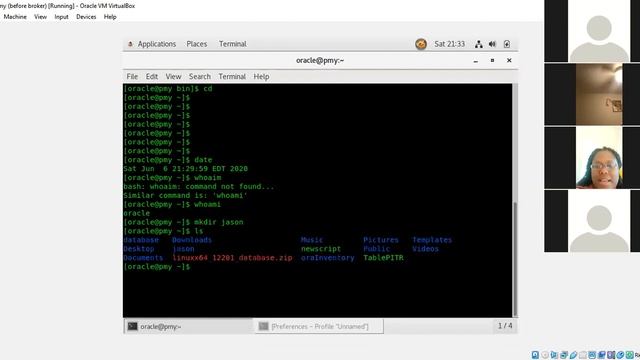Screen dimensions: 640x360
Task: Click the VirtualBox hard disk status icon
Action: click(535, 355)
